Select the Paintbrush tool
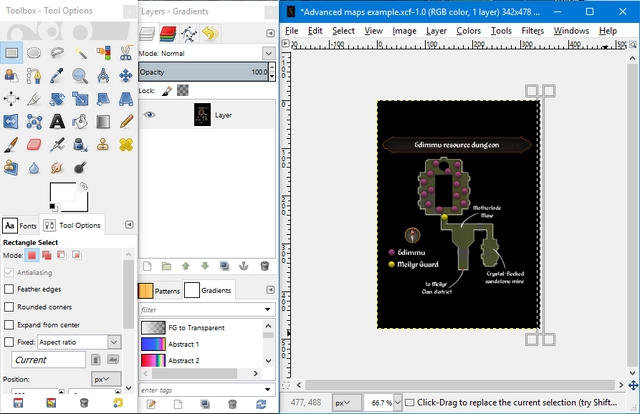The height and width of the screenshot is (414, 640). coord(11,145)
